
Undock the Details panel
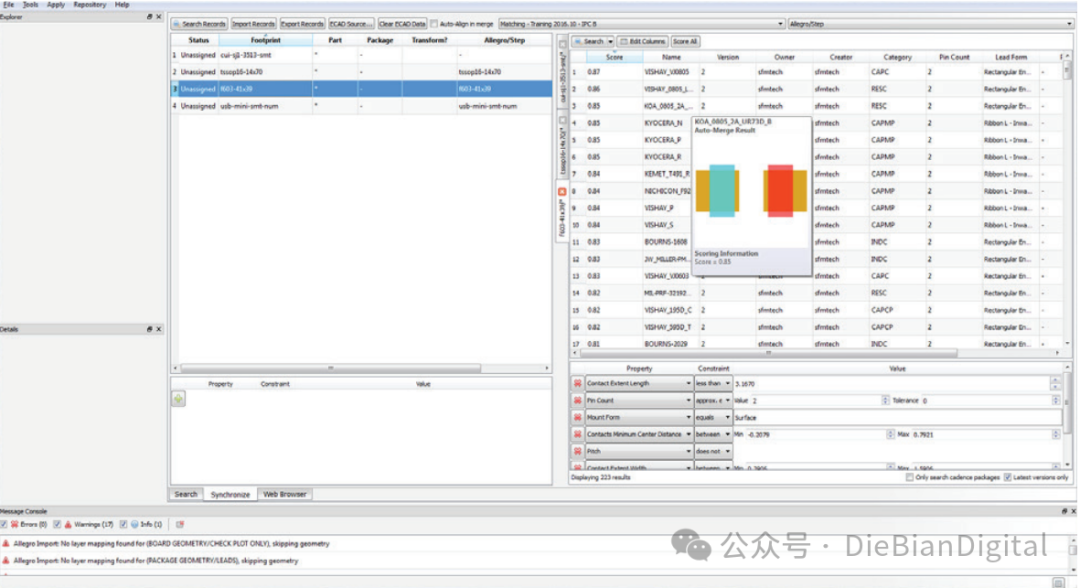[149, 329]
